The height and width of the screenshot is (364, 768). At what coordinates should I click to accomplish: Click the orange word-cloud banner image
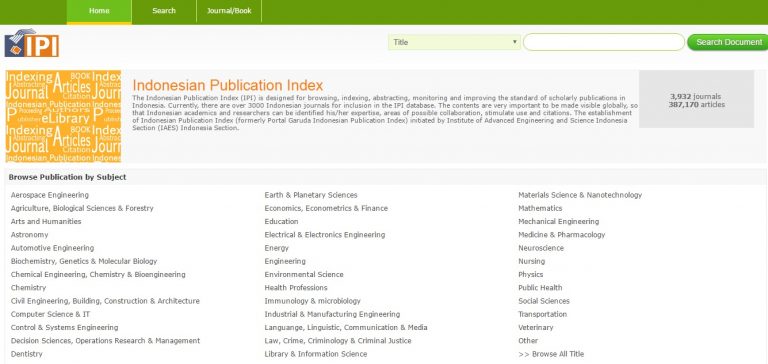click(x=63, y=116)
